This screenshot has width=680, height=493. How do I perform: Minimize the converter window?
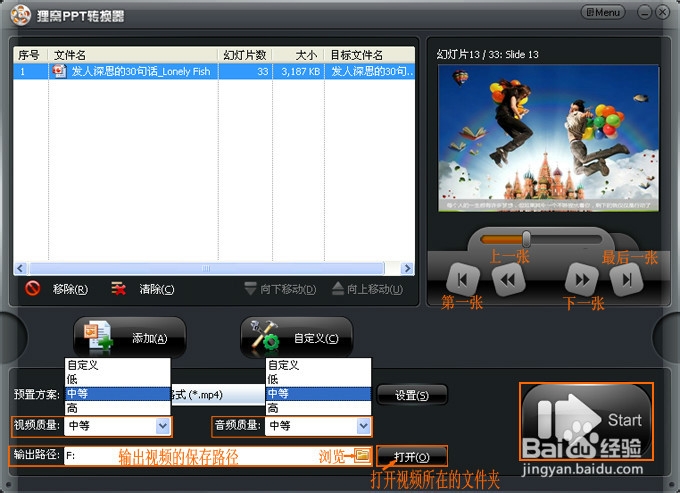coord(644,13)
